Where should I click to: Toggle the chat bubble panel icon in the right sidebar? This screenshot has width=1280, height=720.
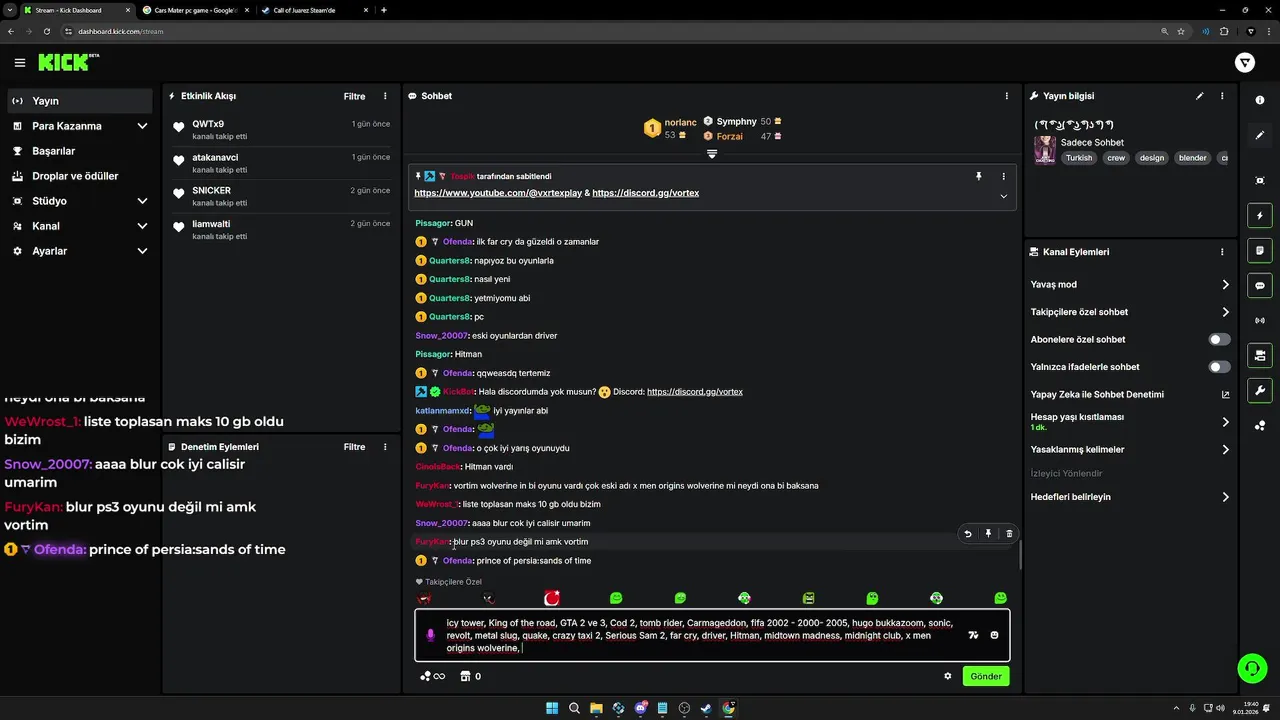(x=1260, y=285)
